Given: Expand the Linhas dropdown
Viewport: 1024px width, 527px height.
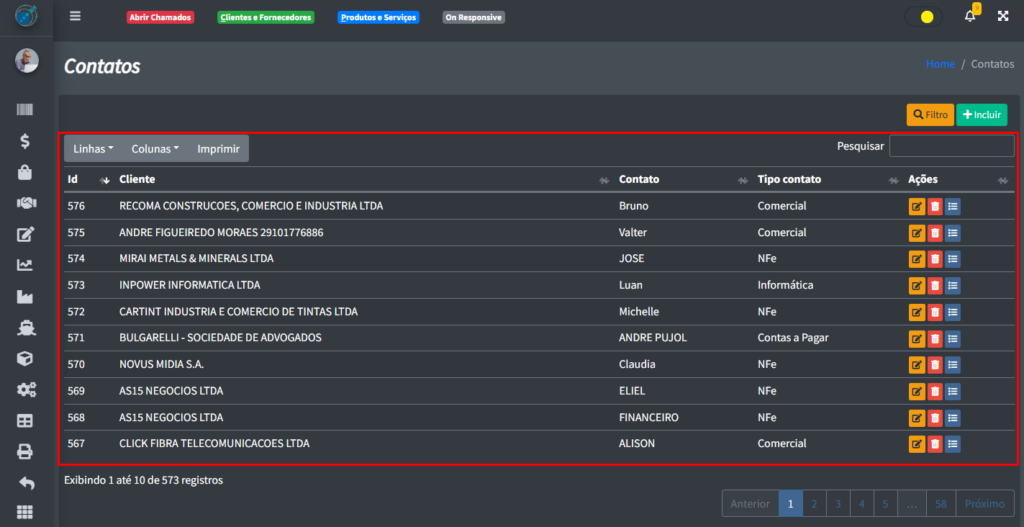Looking at the screenshot, I should (93, 149).
